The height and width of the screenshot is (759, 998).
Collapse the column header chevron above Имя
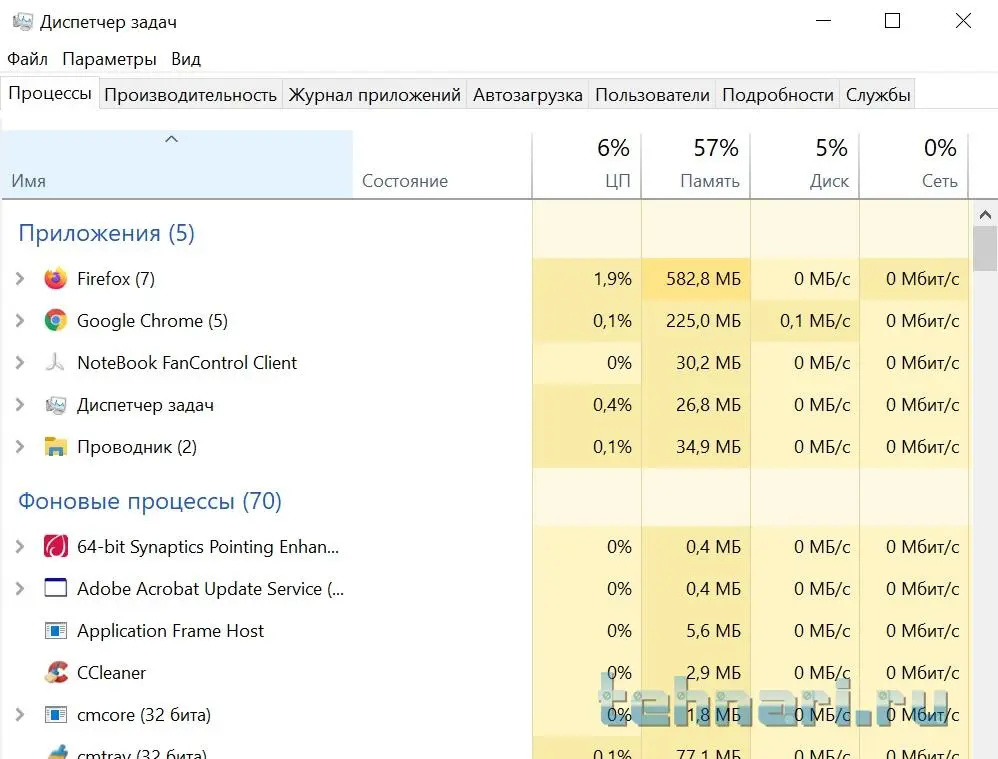pyautogui.click(x=171, y=139)
